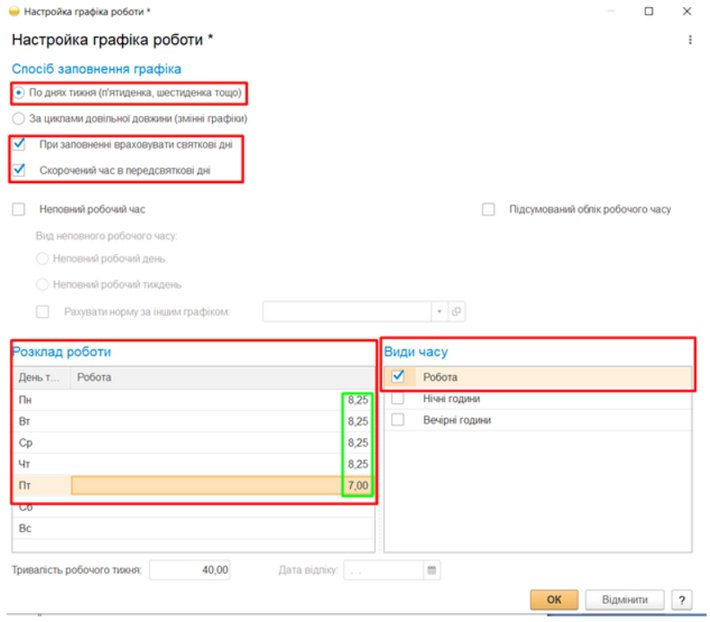The width and height of the screenshot is (710, 622).
Task: Click the calendar icon beside Дата відліку
Action: tap(432, 570)
